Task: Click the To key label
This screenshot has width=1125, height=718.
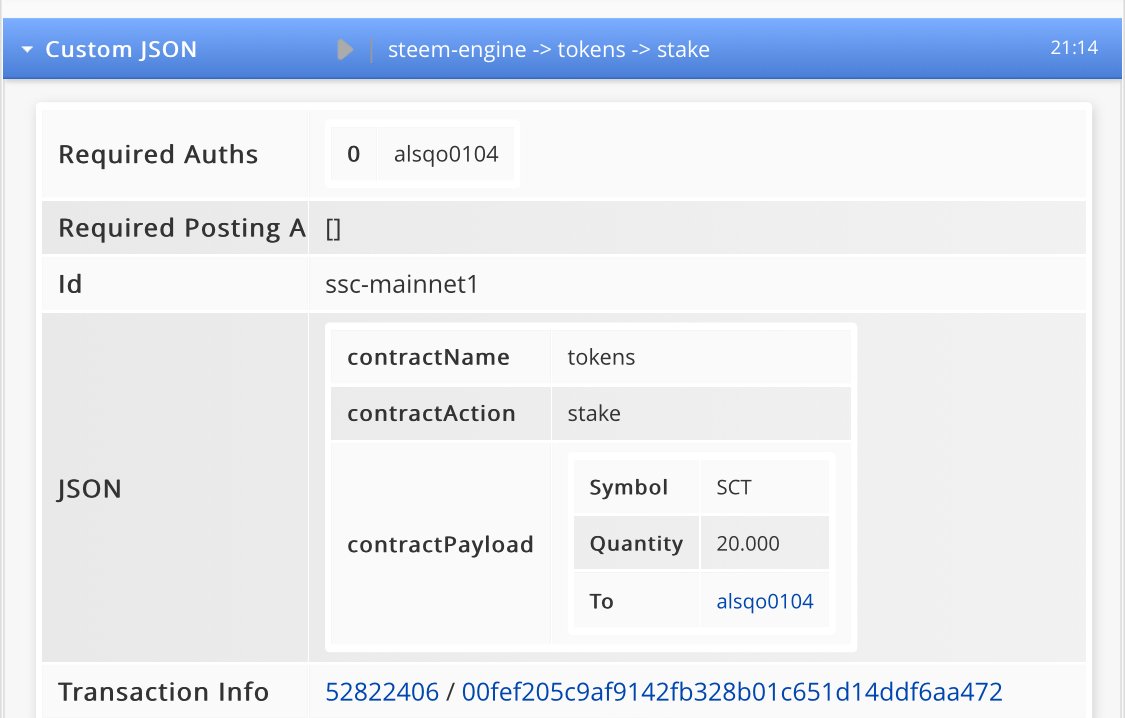Action: 601,601
